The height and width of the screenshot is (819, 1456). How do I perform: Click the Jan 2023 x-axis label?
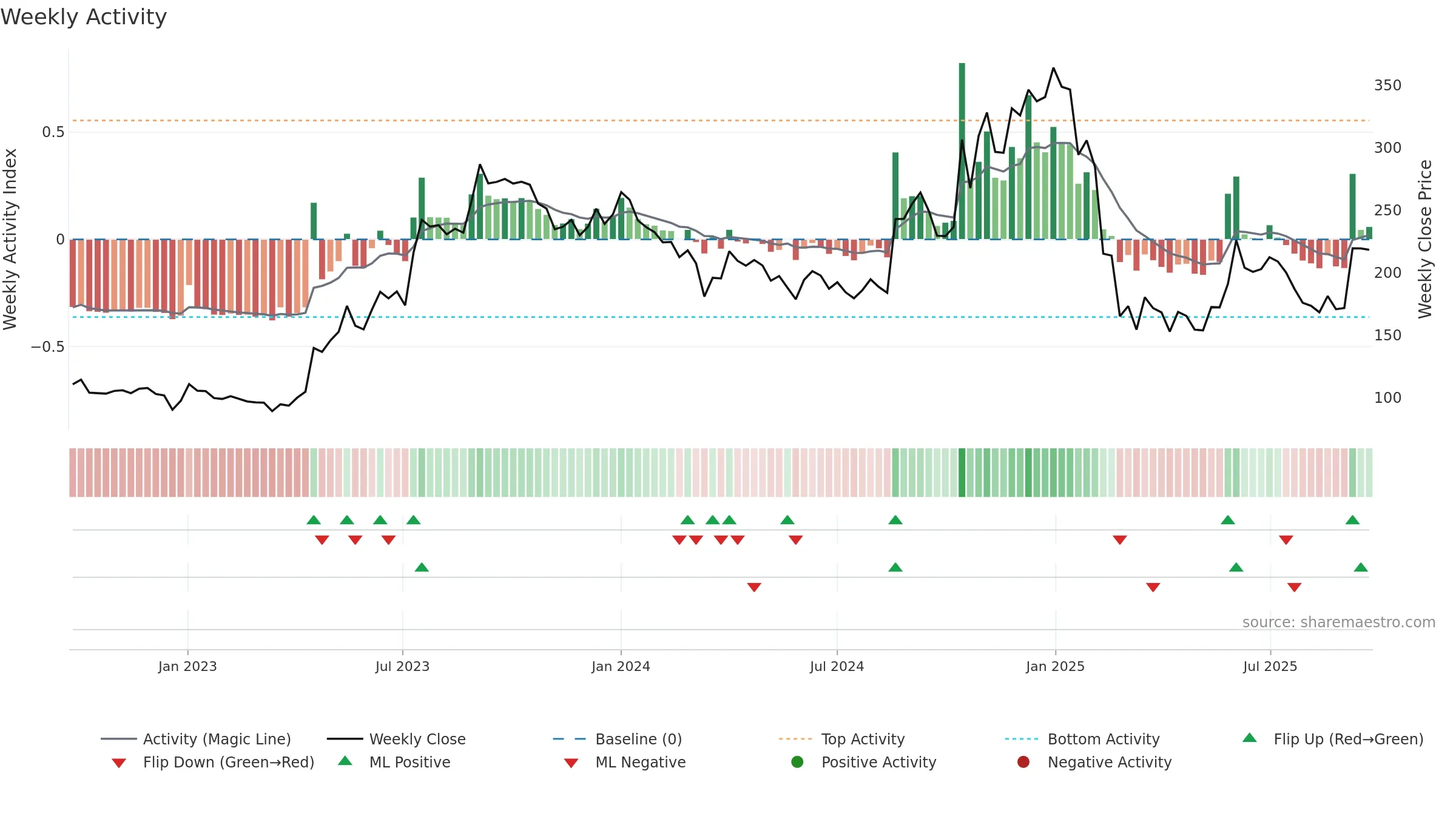coord(187,667)
